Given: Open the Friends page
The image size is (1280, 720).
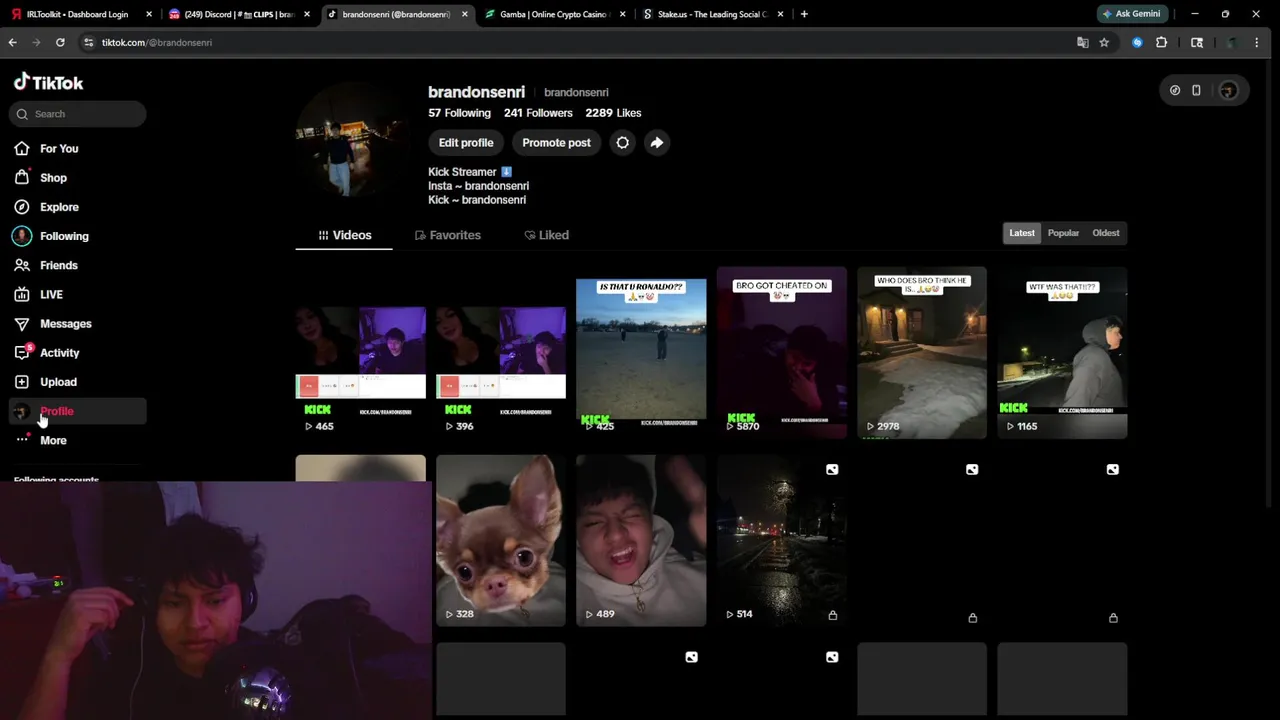Looking at the screenshot, I should click(x=58, y=265).
